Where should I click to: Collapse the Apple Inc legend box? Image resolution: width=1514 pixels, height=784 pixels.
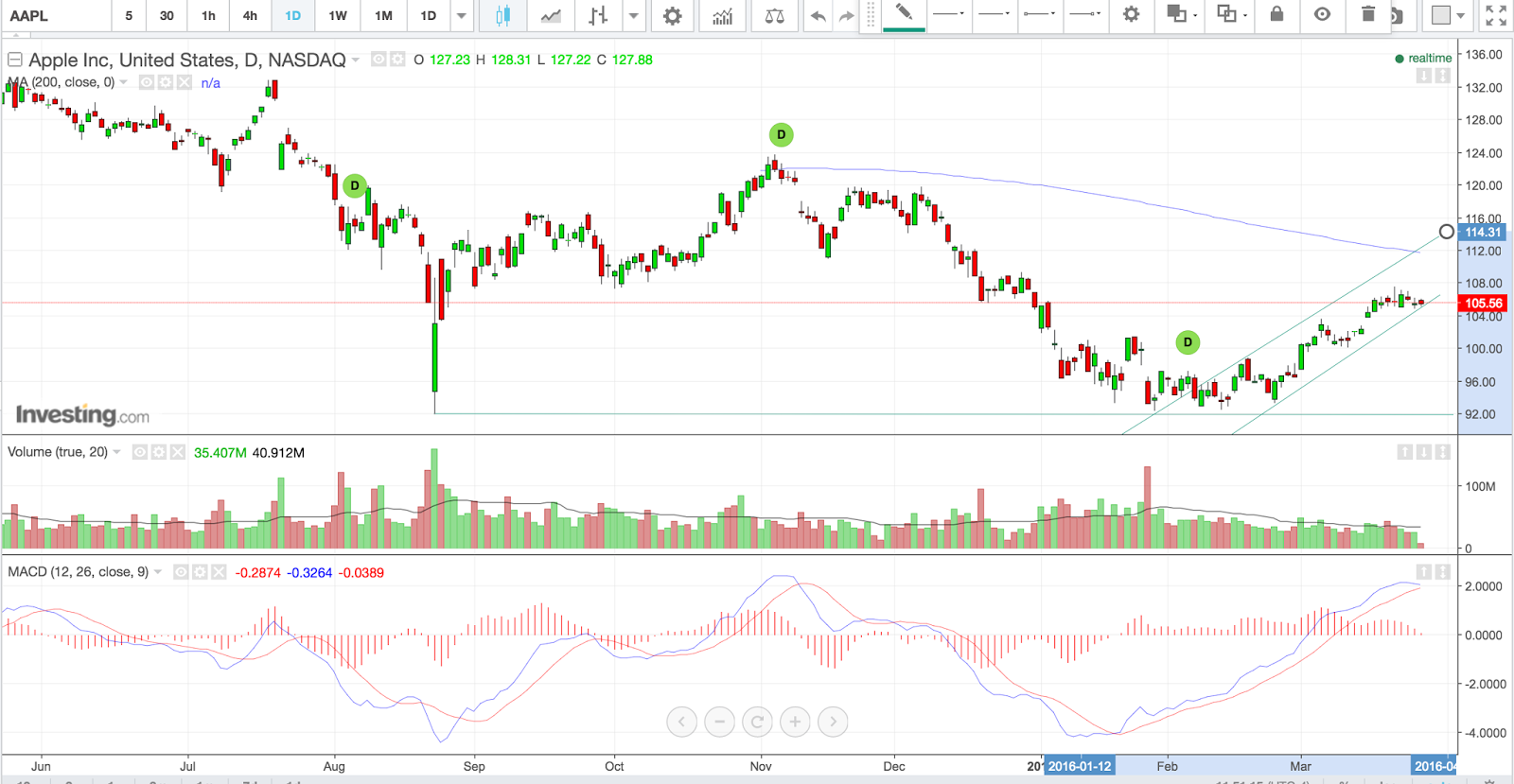point(15,60)
